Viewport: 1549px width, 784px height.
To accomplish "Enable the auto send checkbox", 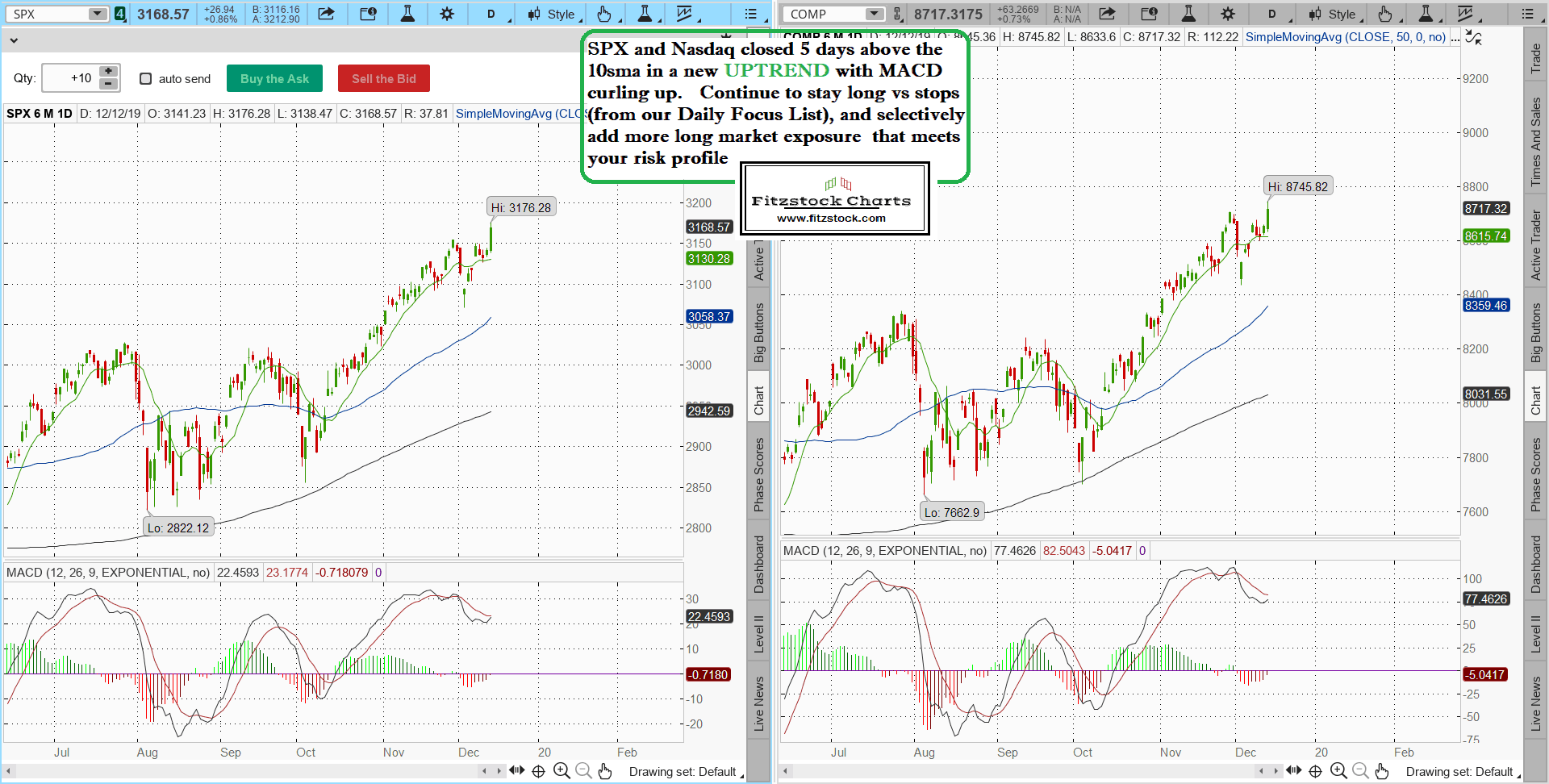I will point(146,78).
